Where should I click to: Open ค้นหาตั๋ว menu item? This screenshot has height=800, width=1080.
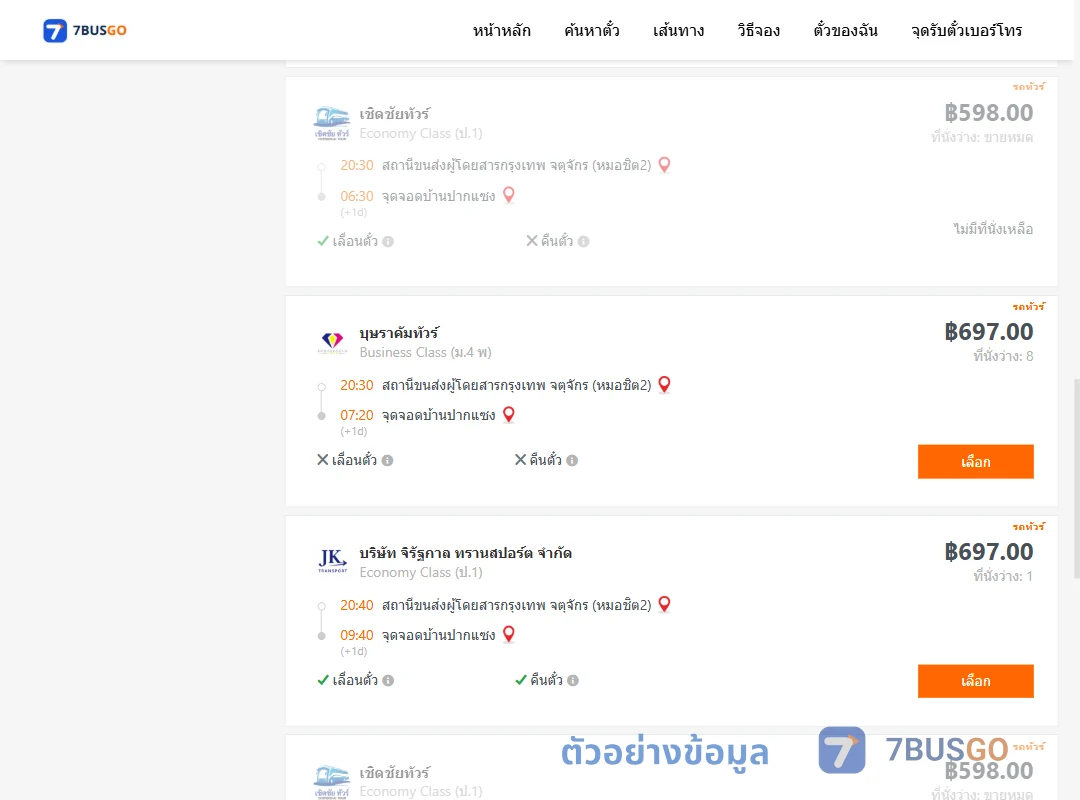[x=592, y=30]
